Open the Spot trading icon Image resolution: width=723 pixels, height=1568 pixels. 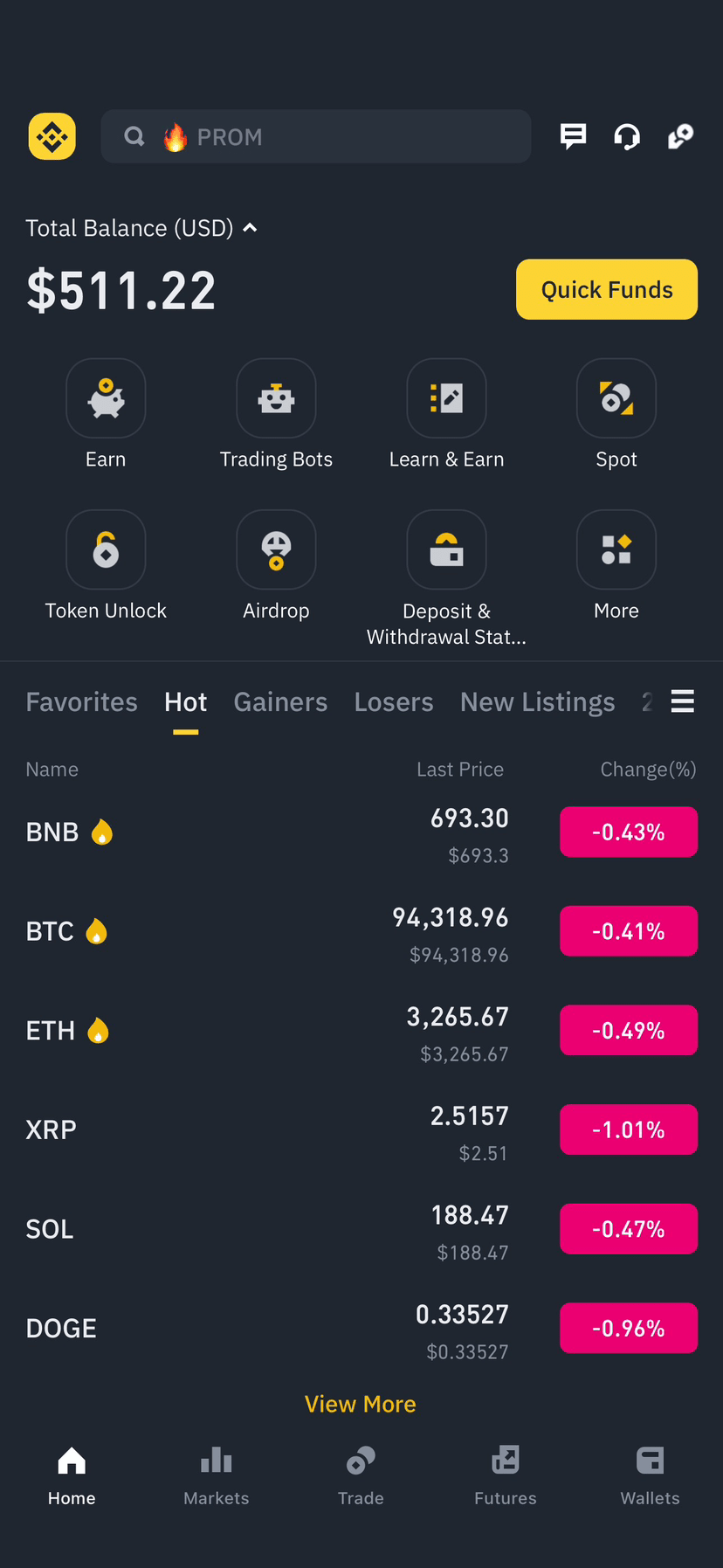click(x=616, y=398)
